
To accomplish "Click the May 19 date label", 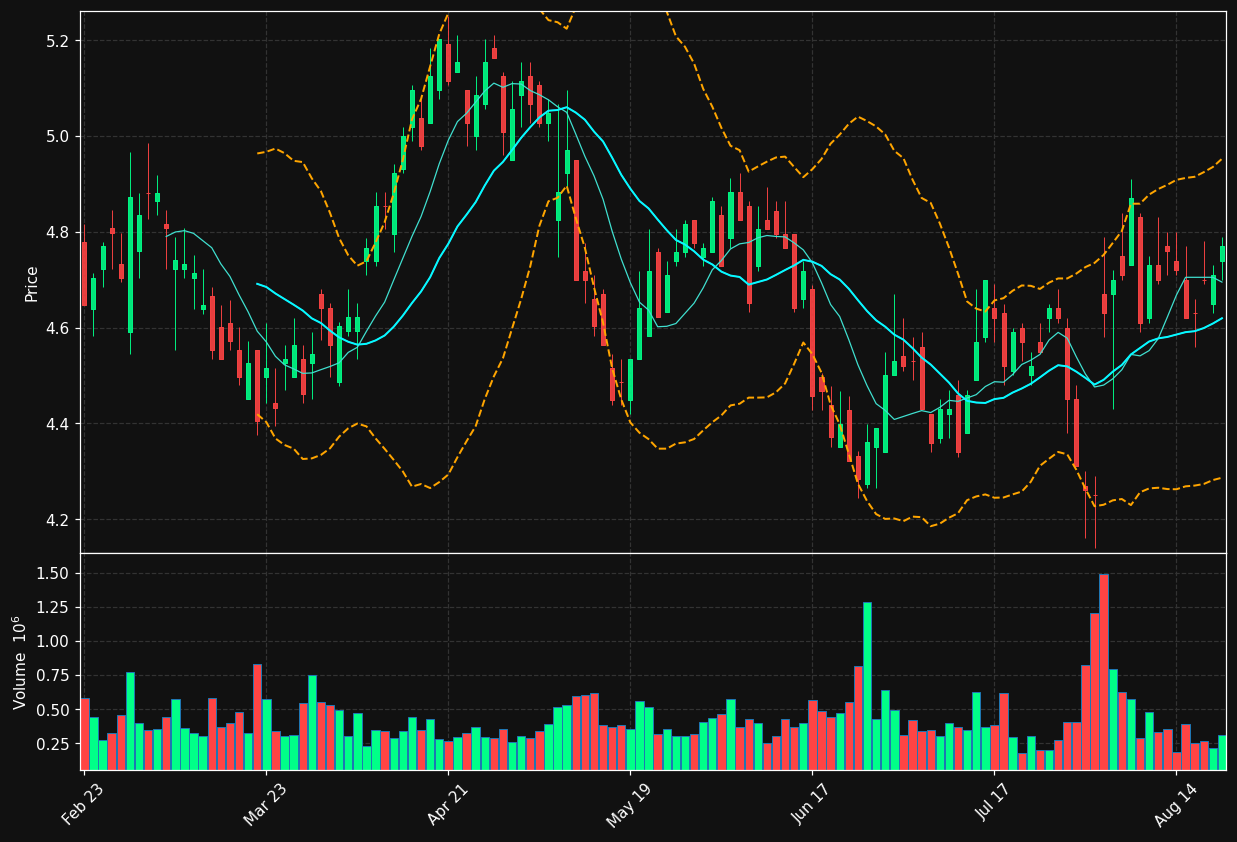I will (628, 805).
